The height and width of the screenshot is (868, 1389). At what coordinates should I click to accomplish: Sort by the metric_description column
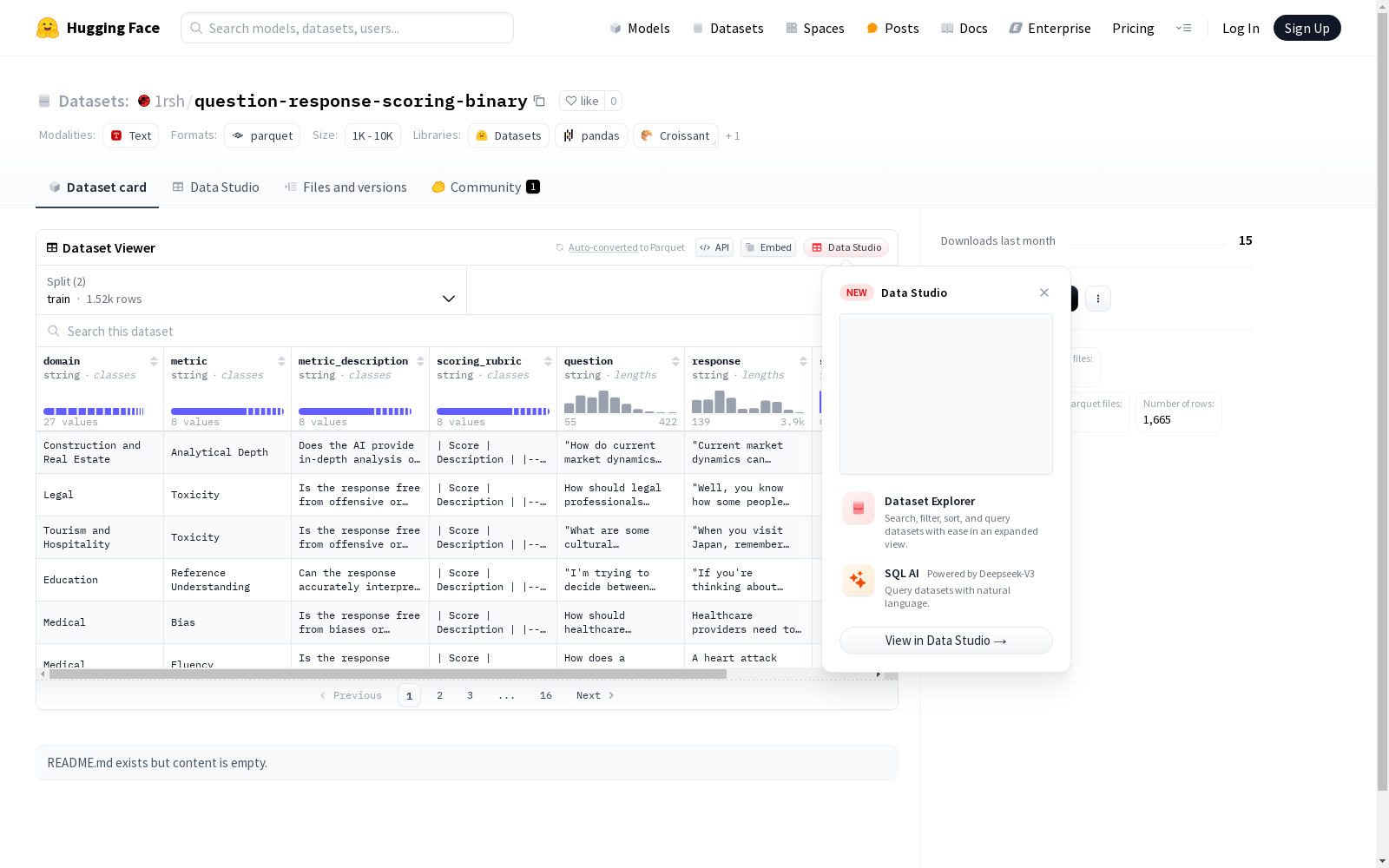pyautogui.click(x=420, y=361)
